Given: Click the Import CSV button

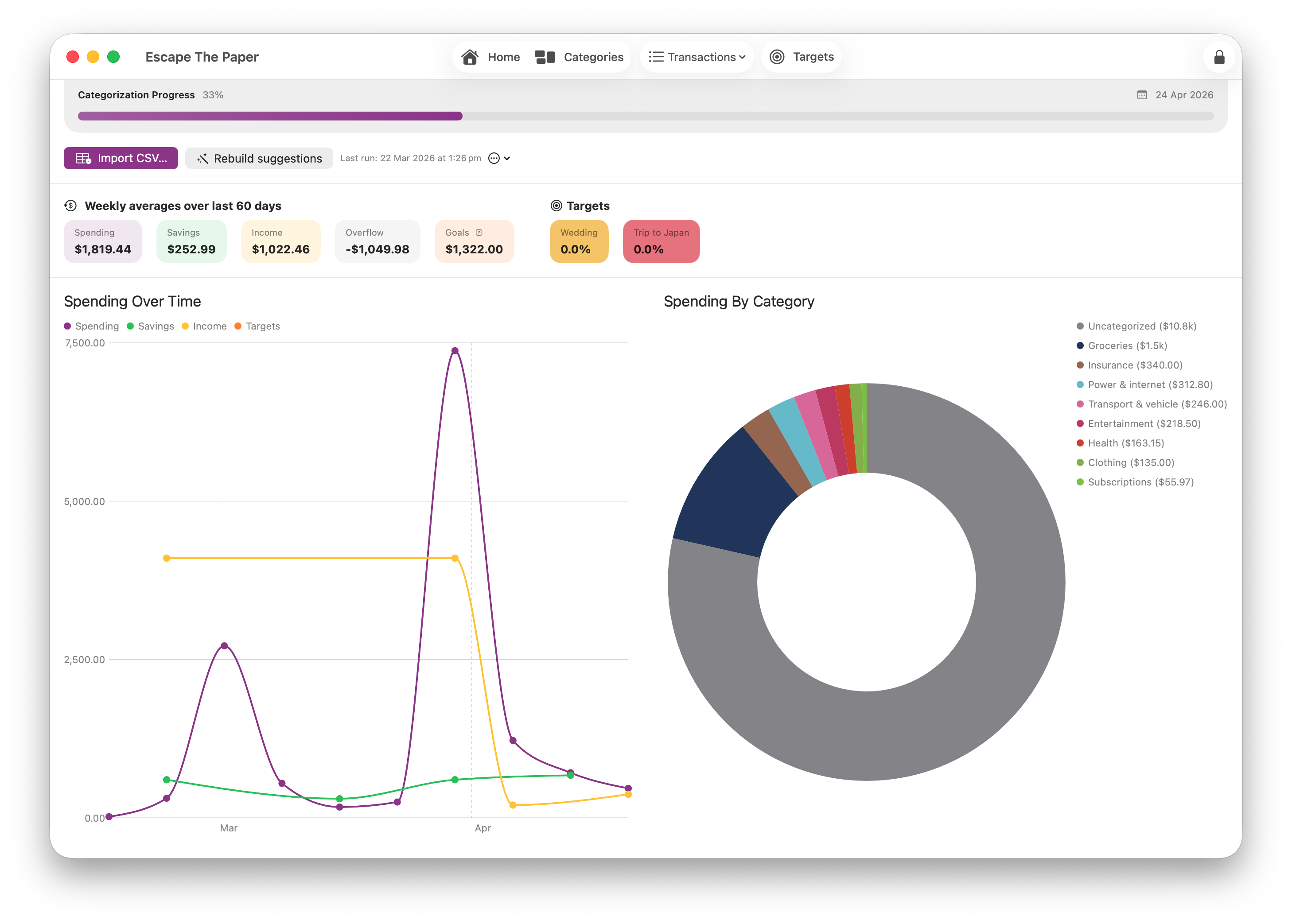Looking at the screenshot, I should point(121,158).
